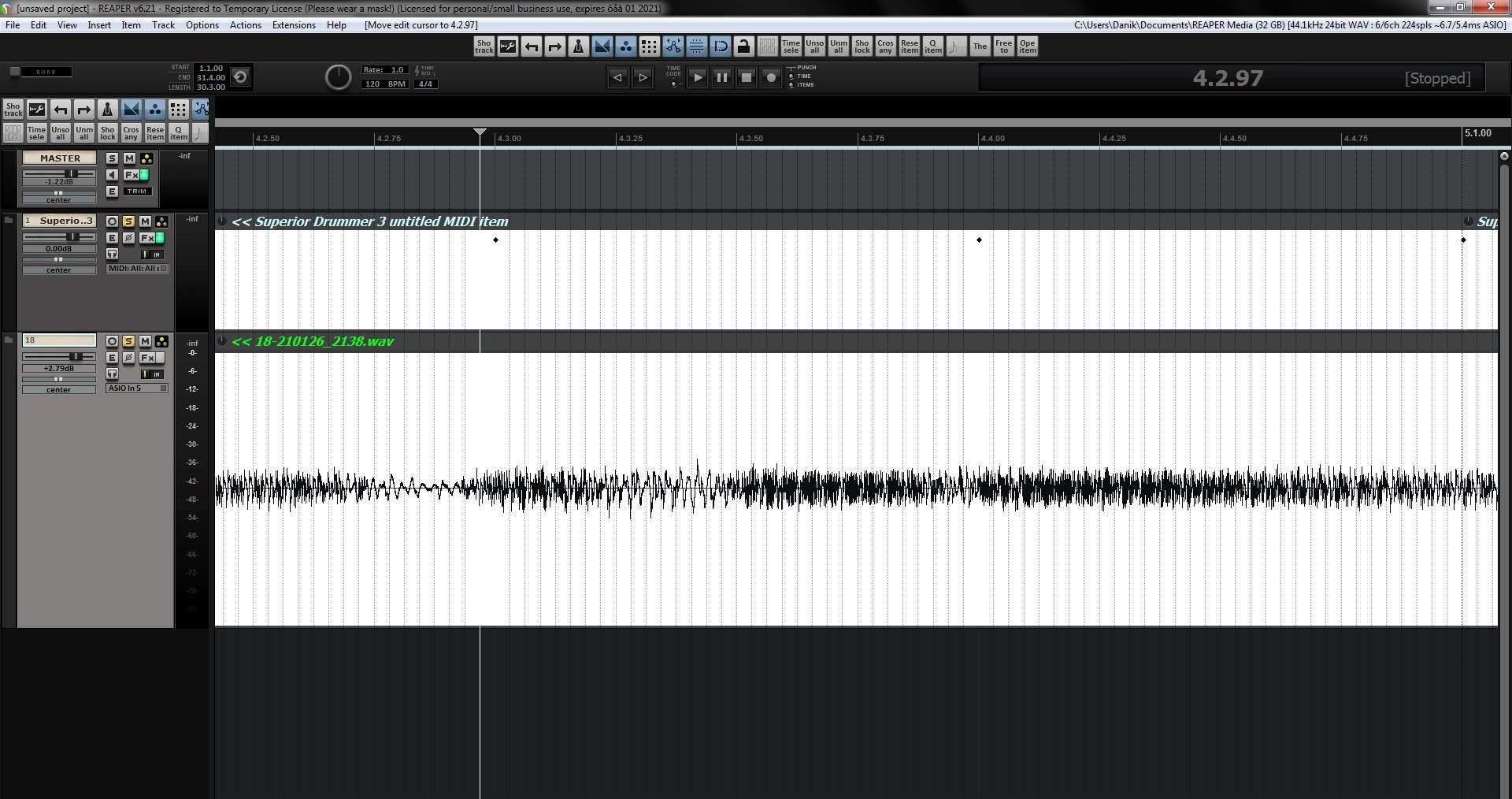Image resolution: width=1512 pixels, height=799 pixels.
Task: Toggle the repeat loop button in transport
Action: pyautogui.click(x=241, y=76)
